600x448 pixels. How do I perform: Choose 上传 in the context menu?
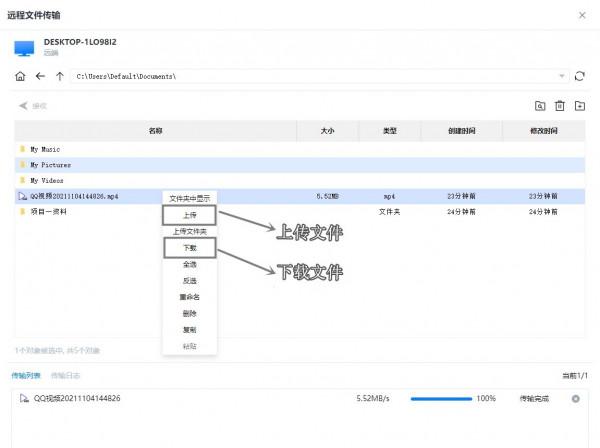[189, 215]
